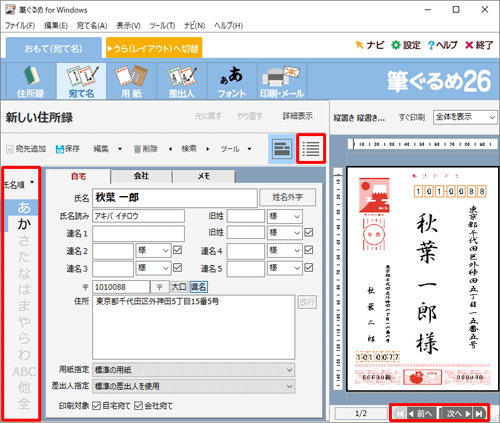Toggle the checkbox beside 連名3
The width and height of the screenshot is (500, 423).
178,267
